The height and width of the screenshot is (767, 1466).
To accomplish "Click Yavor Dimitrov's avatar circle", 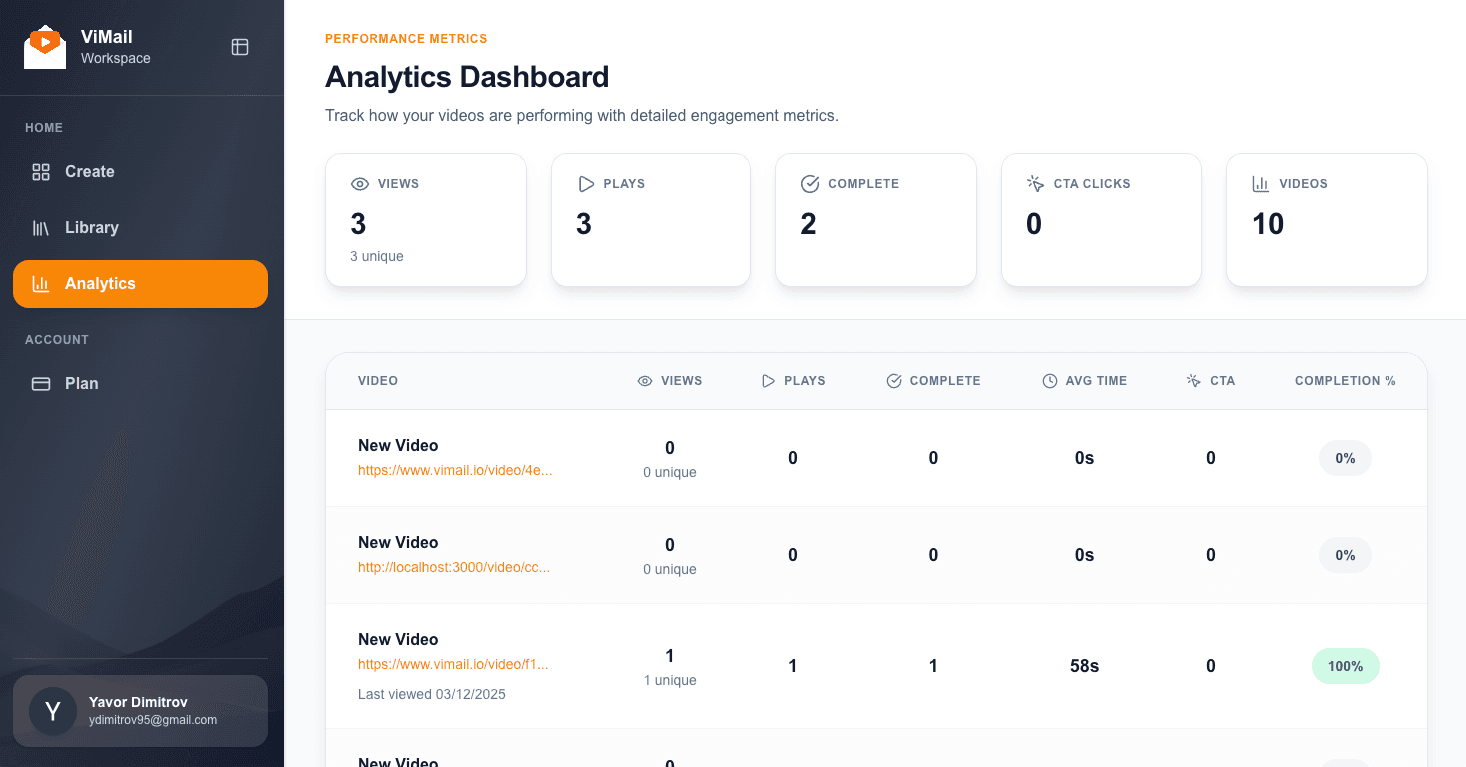I will tap(52, 711).
